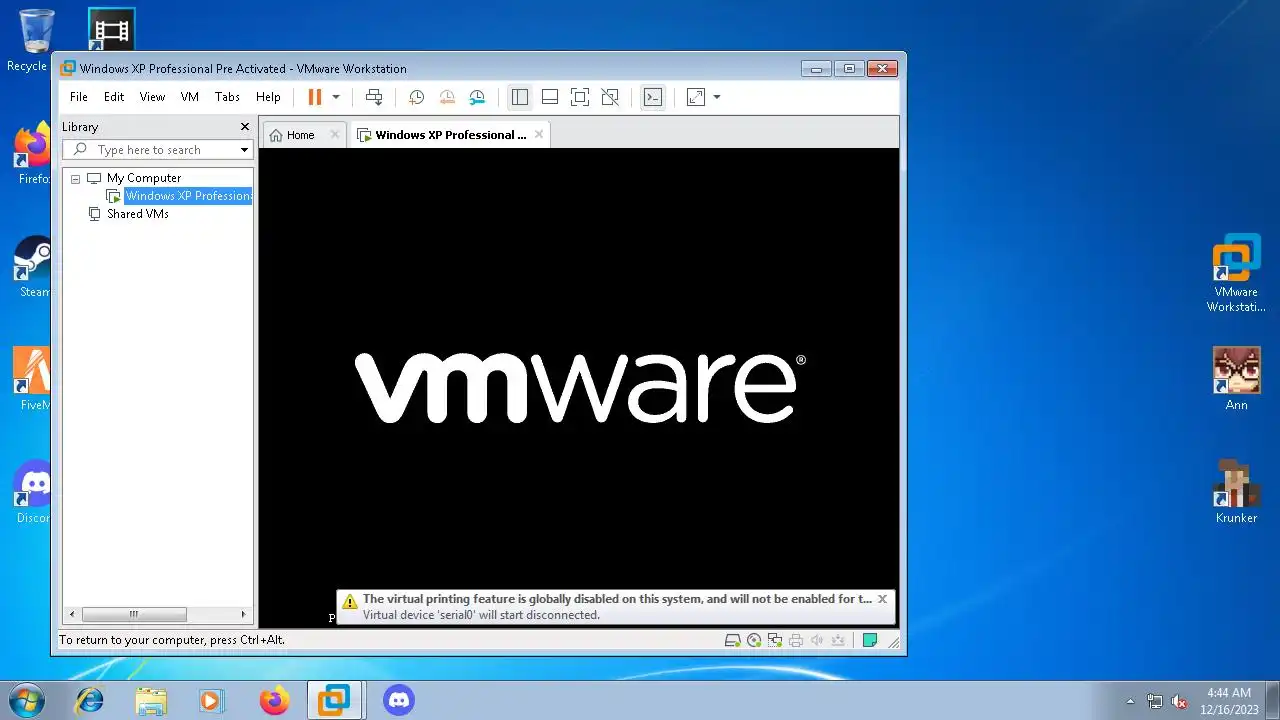
Task: Open the File menu
Action: tap(79, 97)
